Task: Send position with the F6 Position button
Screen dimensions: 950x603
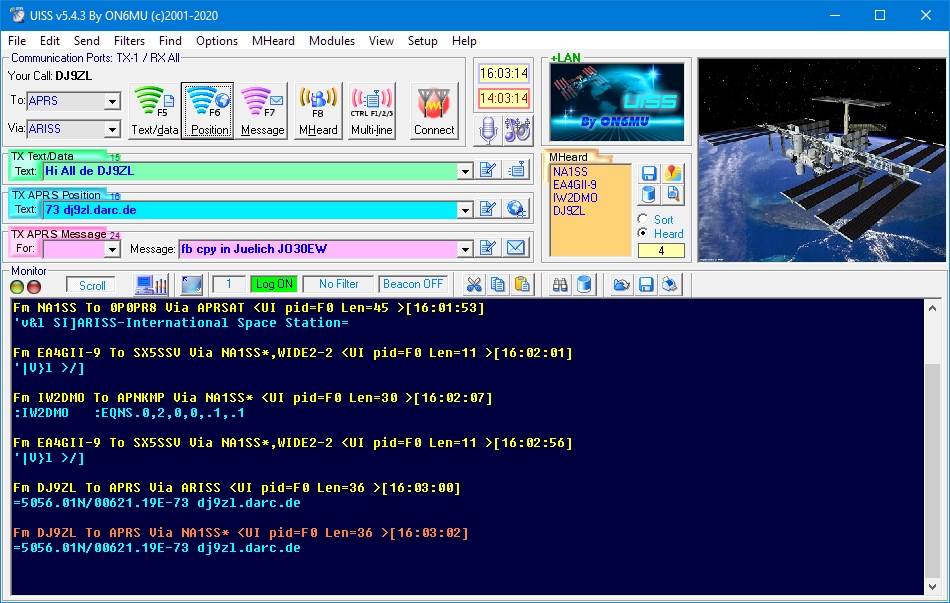Action: [207, 111]
